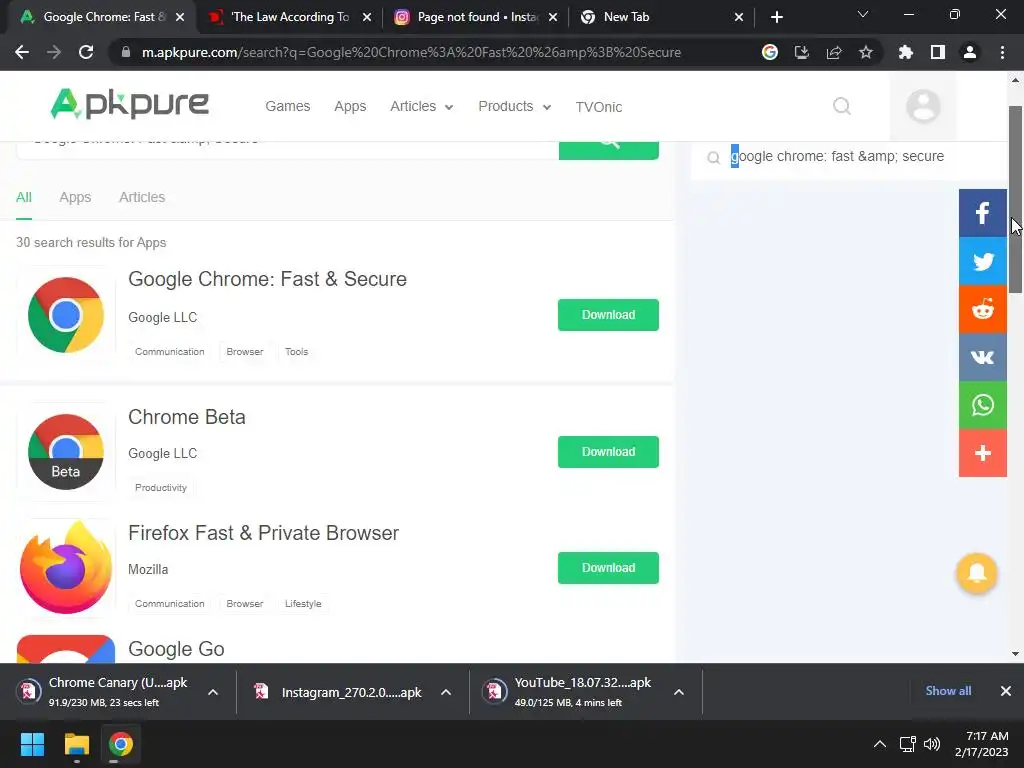Show hidden system tray icons

coord(880,744)
